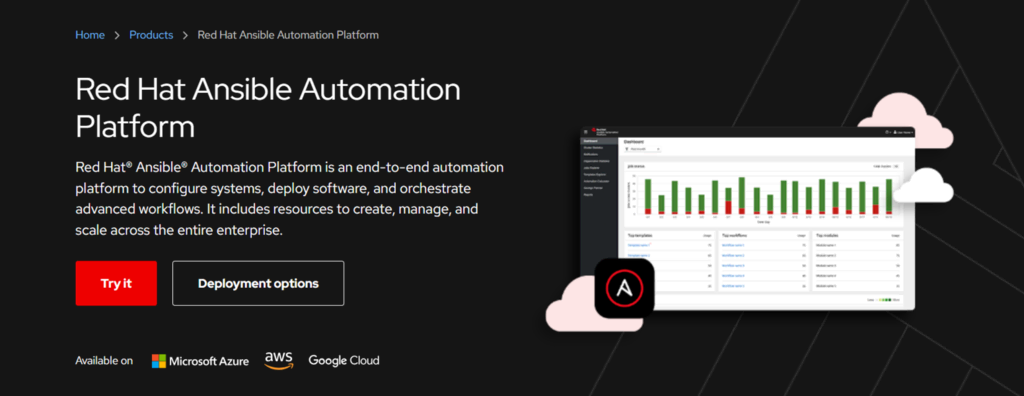The height and width of the screenshot is (396, 1024).
Task: Click the Deployment options button
Action: pos(258,283)
